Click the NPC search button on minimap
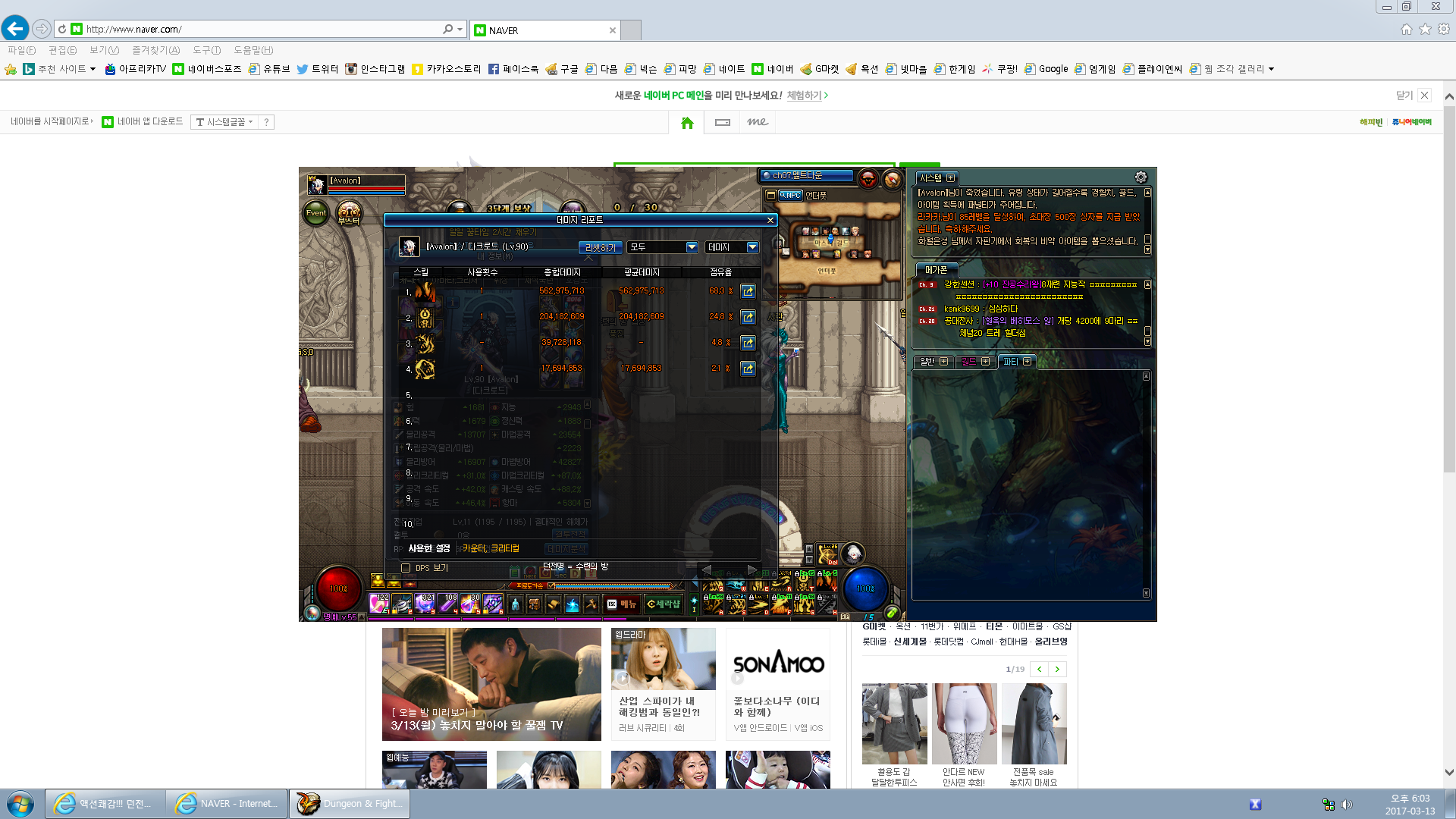This screenshot has height=819, width=1456. [790, 195]
